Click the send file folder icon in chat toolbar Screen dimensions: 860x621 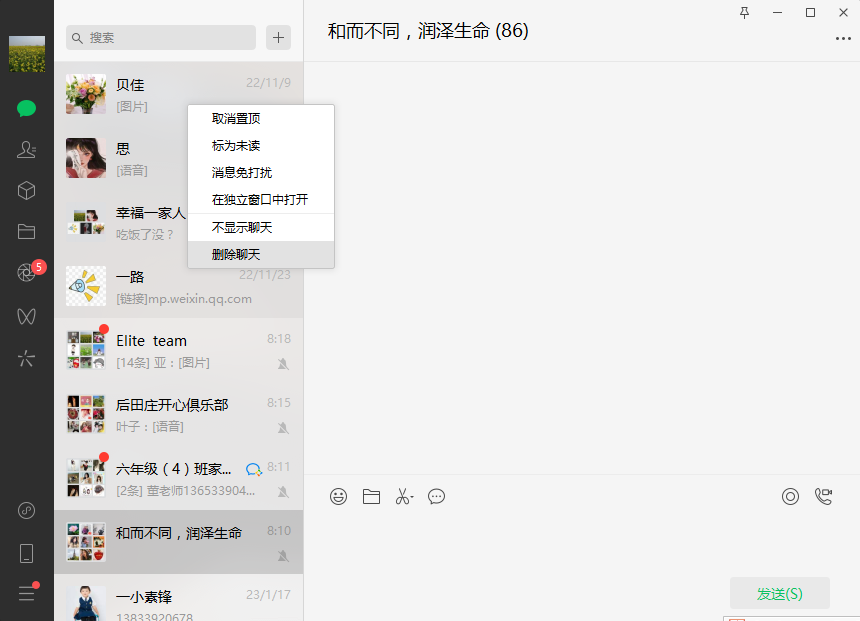tap(371, 496)
